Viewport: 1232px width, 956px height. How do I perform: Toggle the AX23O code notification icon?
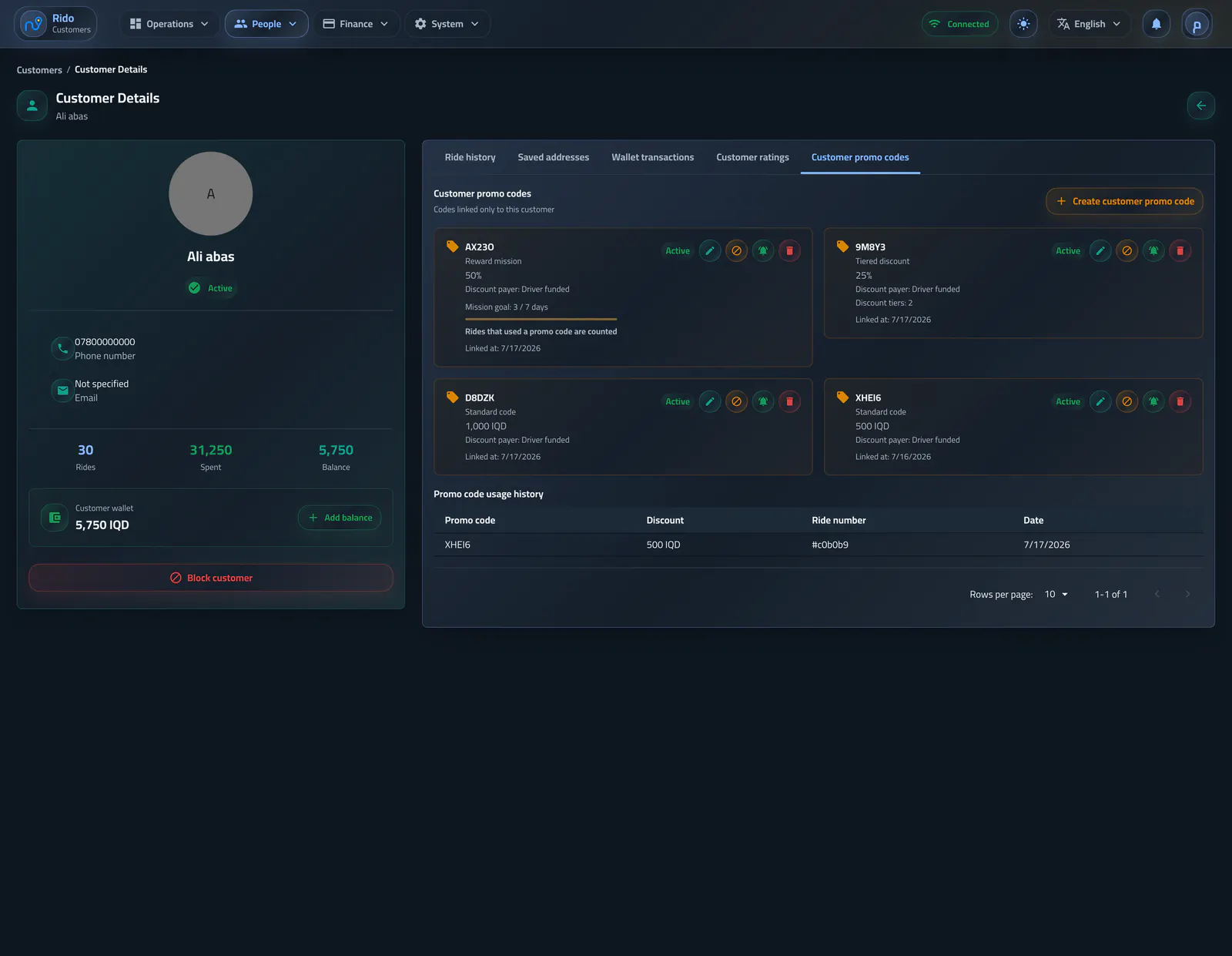(x=763, y=251)
